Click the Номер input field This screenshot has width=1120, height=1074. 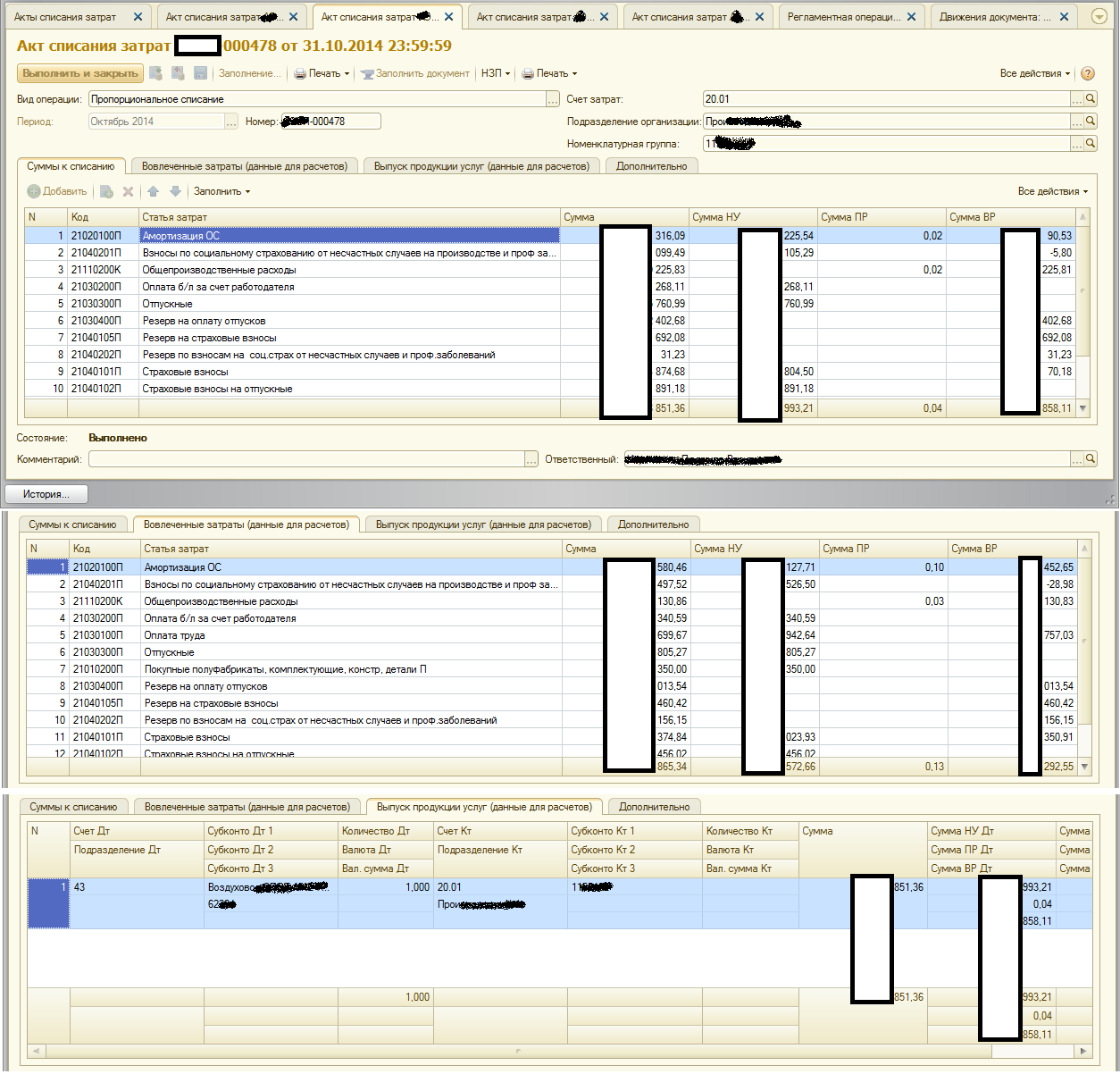pyautogui.click(x=330, y=122)
